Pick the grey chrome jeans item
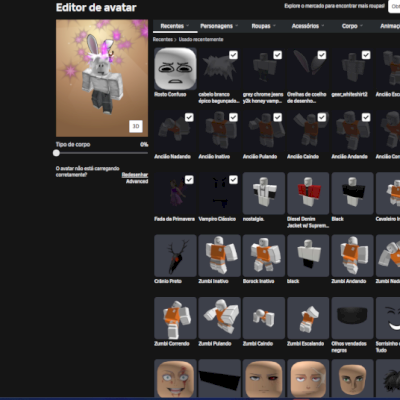The image size is (400, 400). pyautogui.click(x=264, y=69)
